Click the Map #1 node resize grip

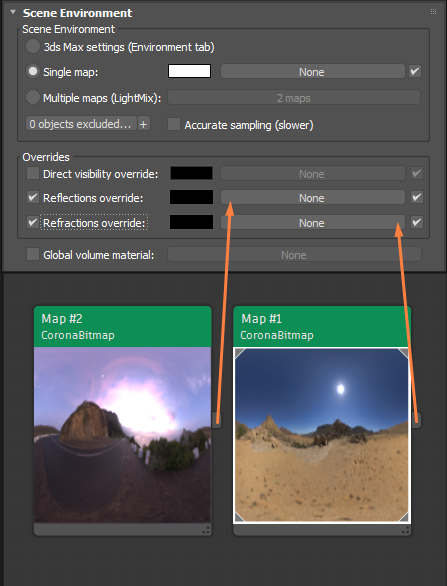(x=406, y=530)
